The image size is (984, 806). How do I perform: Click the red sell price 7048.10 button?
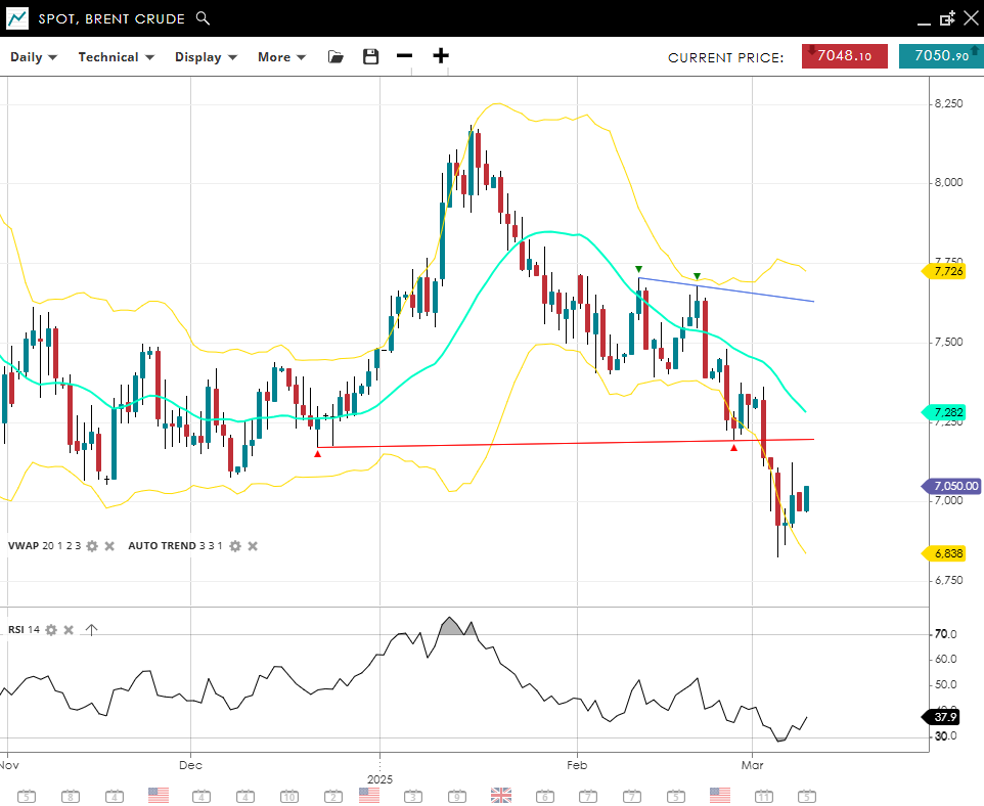click(x=844, y=57)
